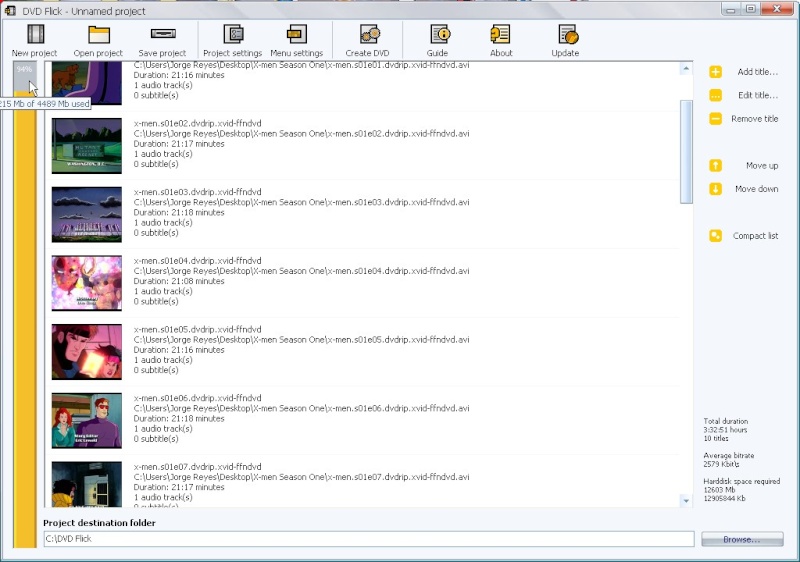Click title name x-men.s01e02.dvdrip.xvid-ffndvd
The image size is (800, 562).
coord(197,123)
